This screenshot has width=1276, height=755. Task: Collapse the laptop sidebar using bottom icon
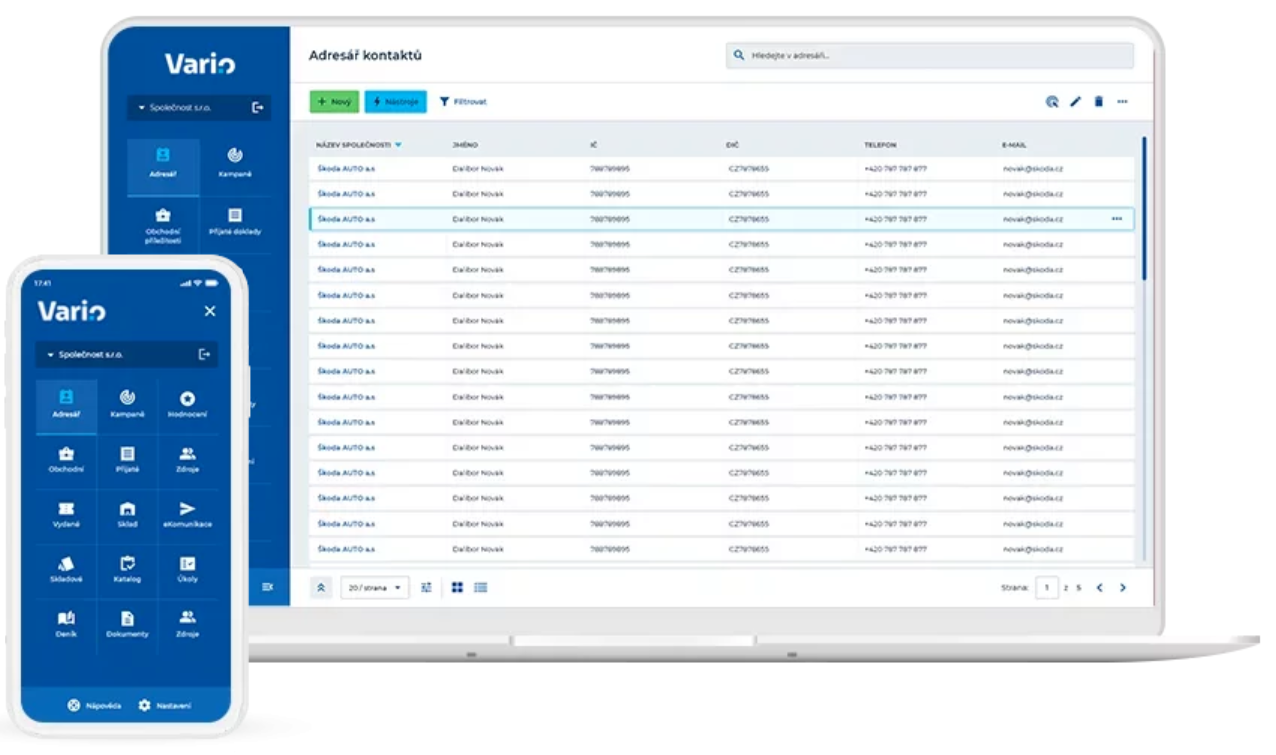click(267, 587)
